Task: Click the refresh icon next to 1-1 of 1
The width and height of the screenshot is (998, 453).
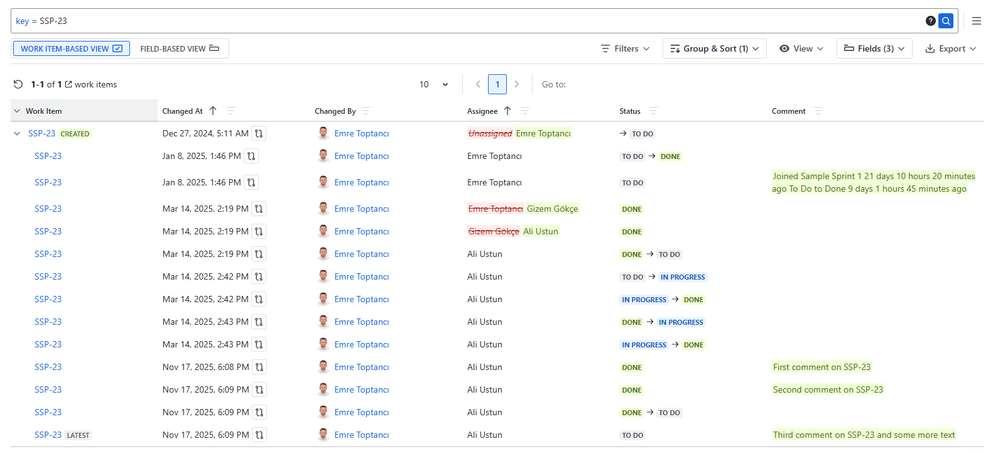Action: [x=18, y=84]
